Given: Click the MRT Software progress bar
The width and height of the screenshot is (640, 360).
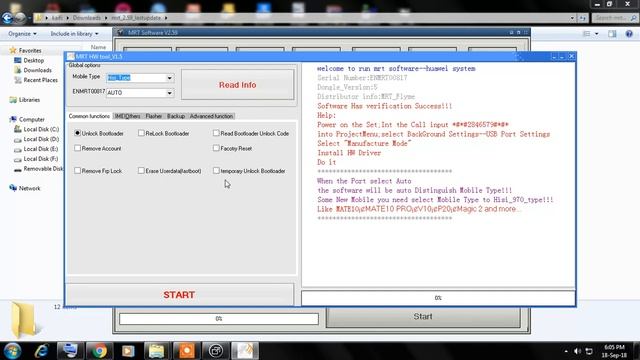Looking at the screenshot, I should pyautogui.click(x=219, y=319).
